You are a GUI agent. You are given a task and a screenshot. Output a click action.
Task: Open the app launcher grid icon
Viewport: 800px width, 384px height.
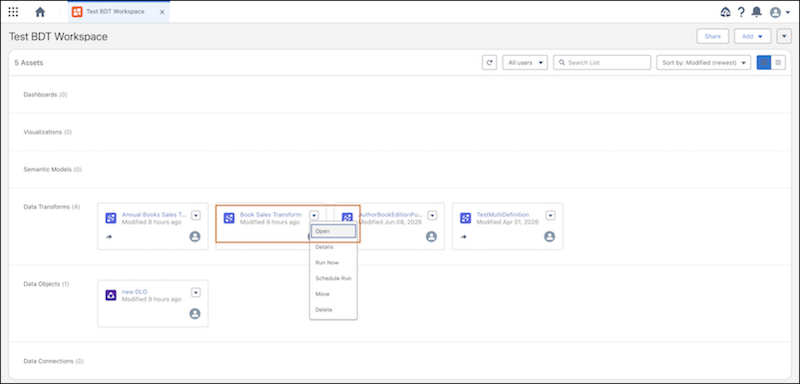point(13,12)
